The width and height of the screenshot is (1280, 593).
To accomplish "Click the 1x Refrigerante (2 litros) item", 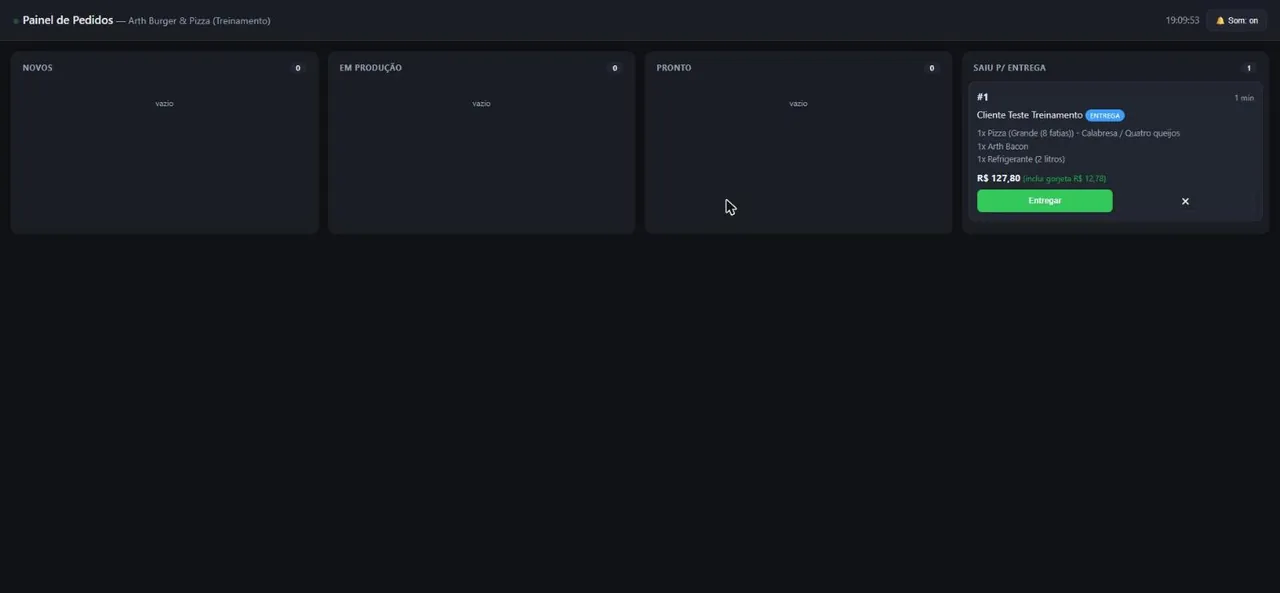I will (1021, 159).
